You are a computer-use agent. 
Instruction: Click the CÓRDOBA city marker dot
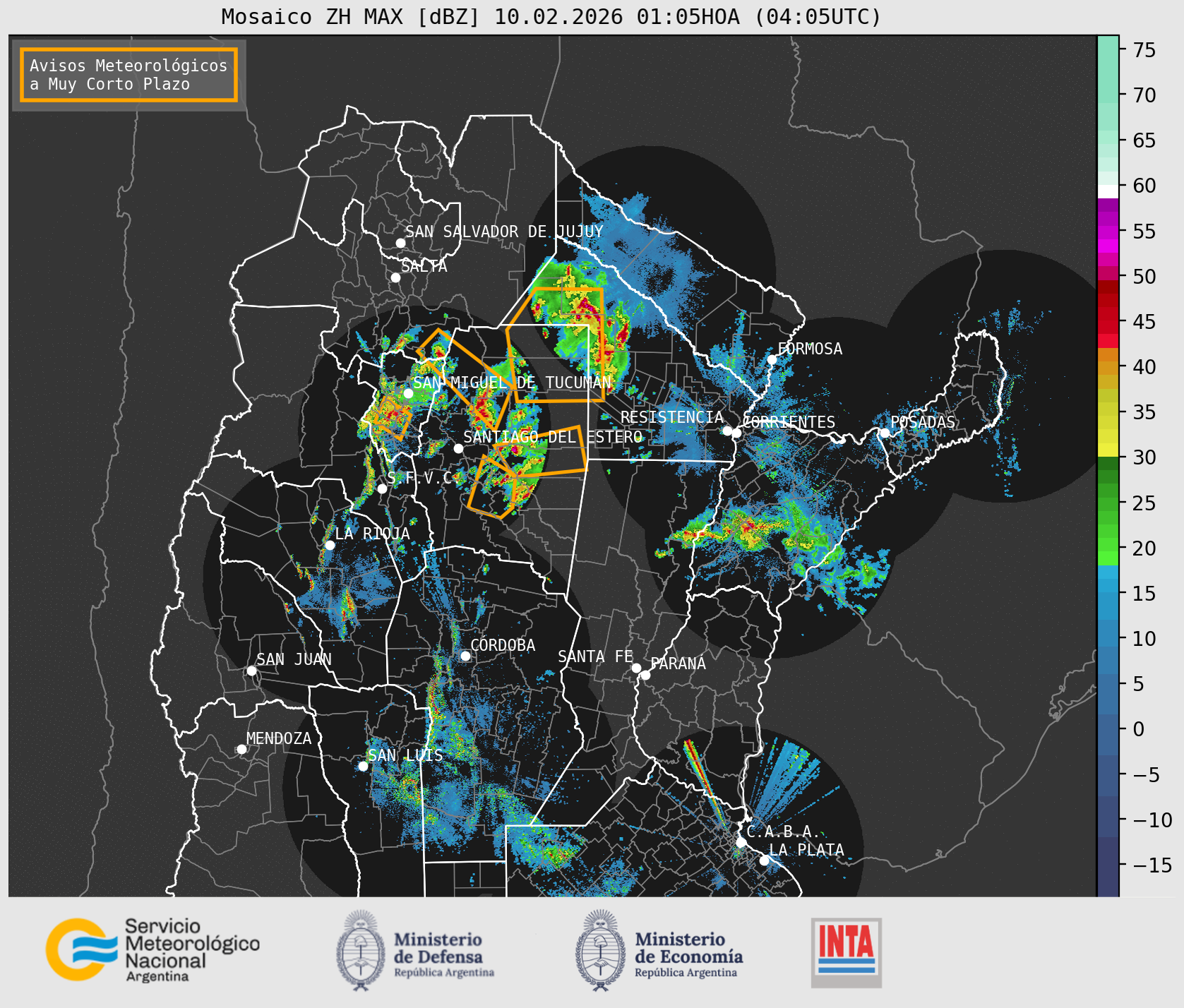[x=465, y=656]
